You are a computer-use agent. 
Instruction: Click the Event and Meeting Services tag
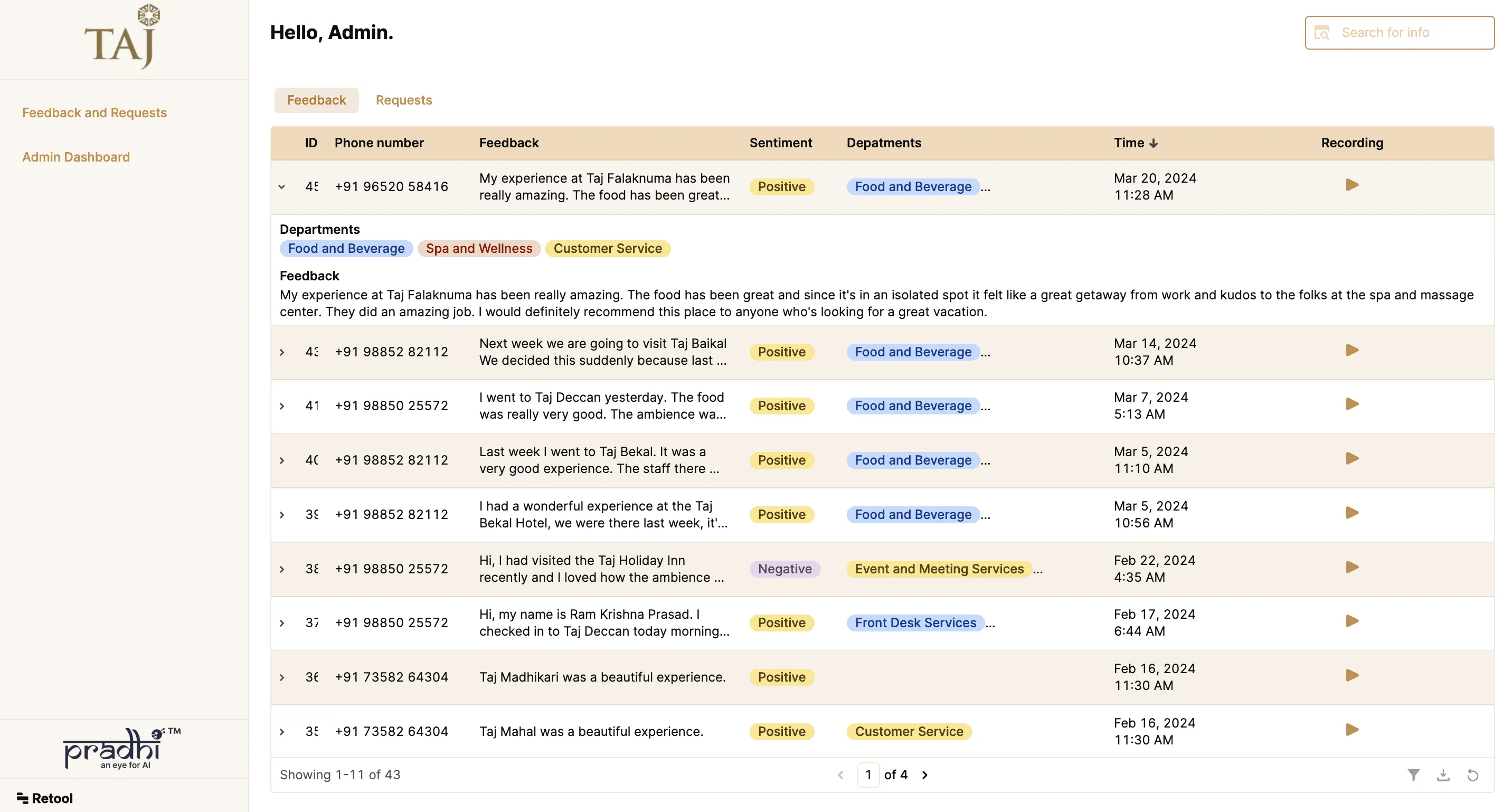click(939, 569)
